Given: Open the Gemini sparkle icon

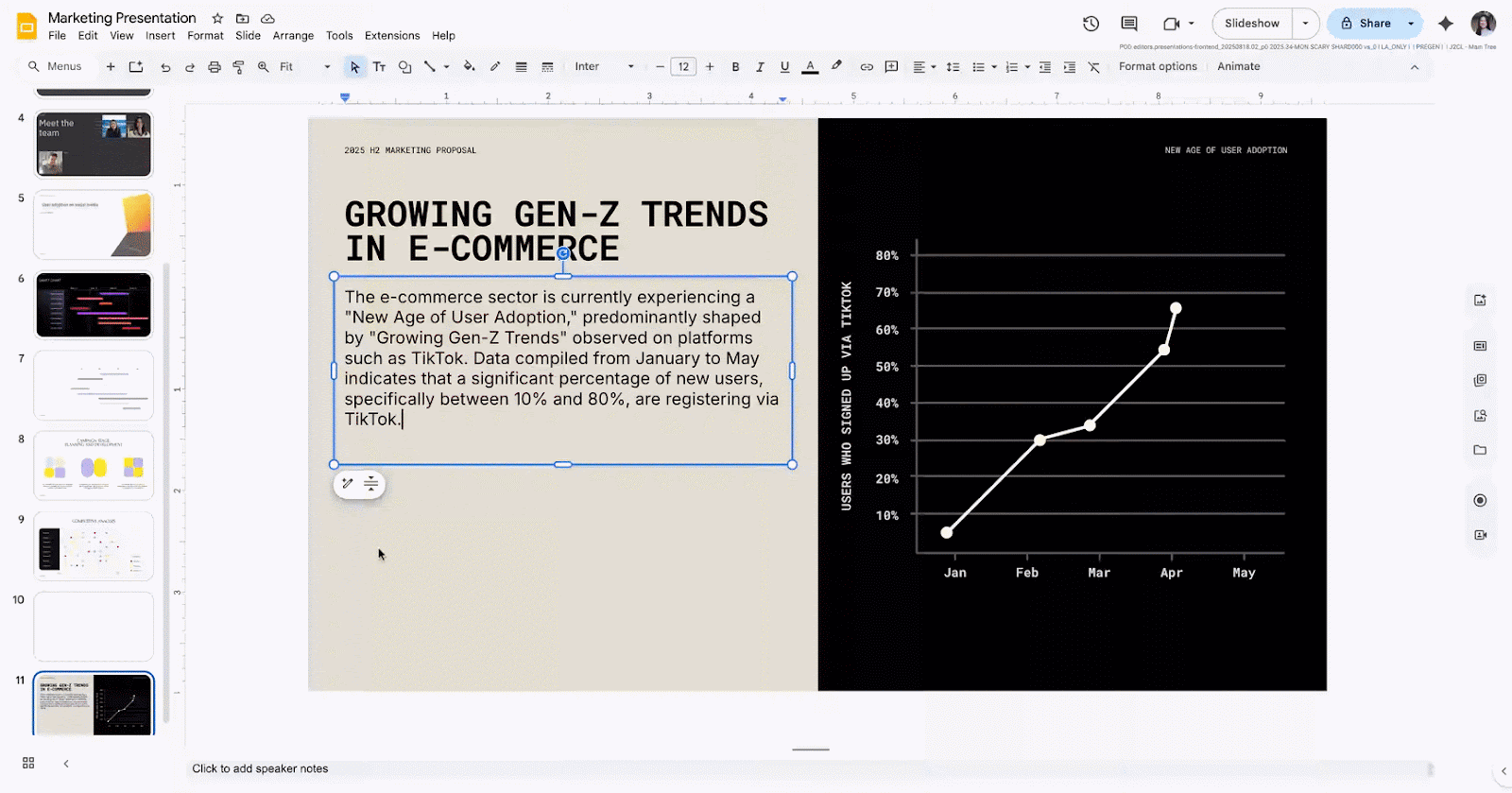Looking at the screenshot, I should (1445, 24).
